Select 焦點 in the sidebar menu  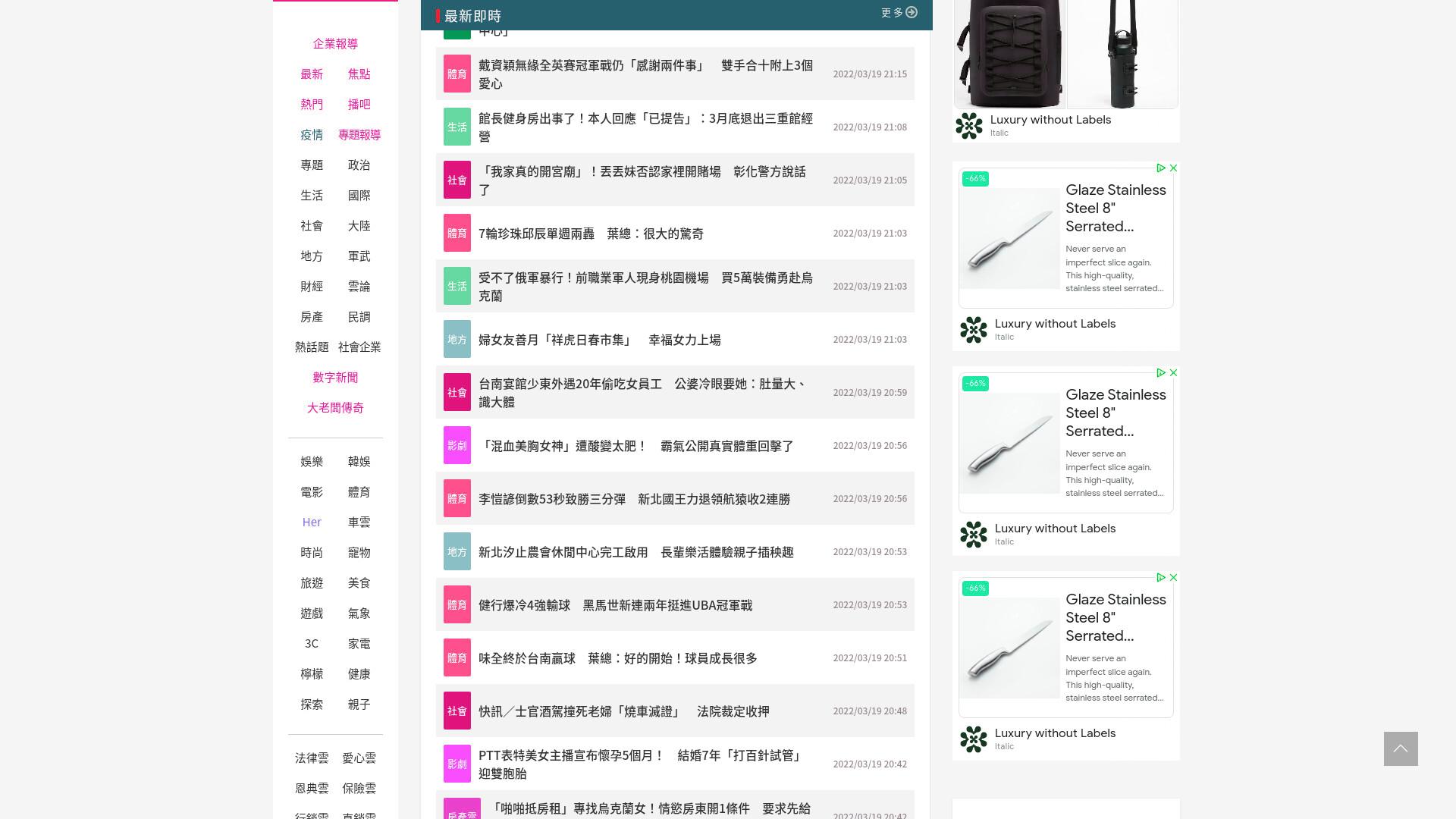click(359, 74)
